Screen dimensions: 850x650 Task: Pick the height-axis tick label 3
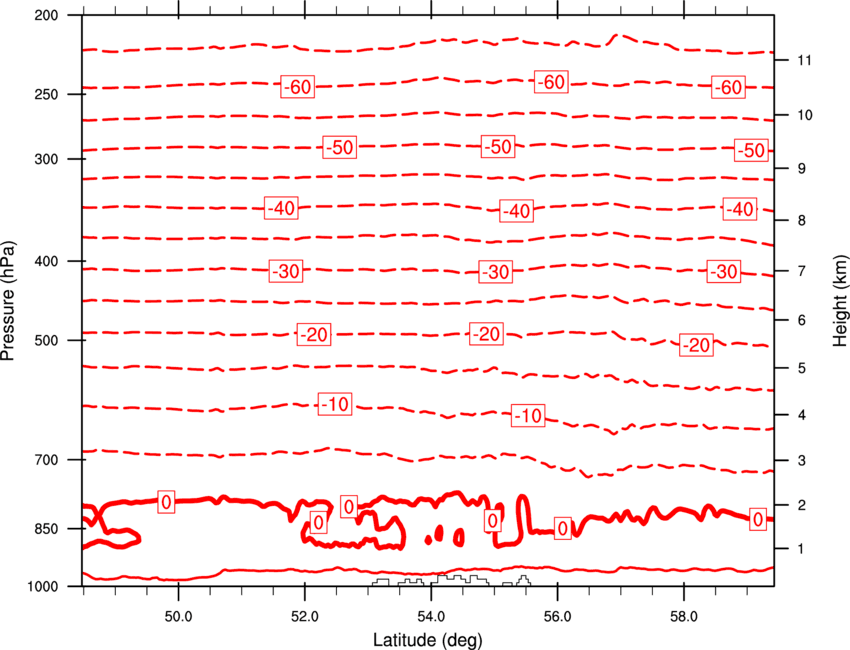(801, 461)
